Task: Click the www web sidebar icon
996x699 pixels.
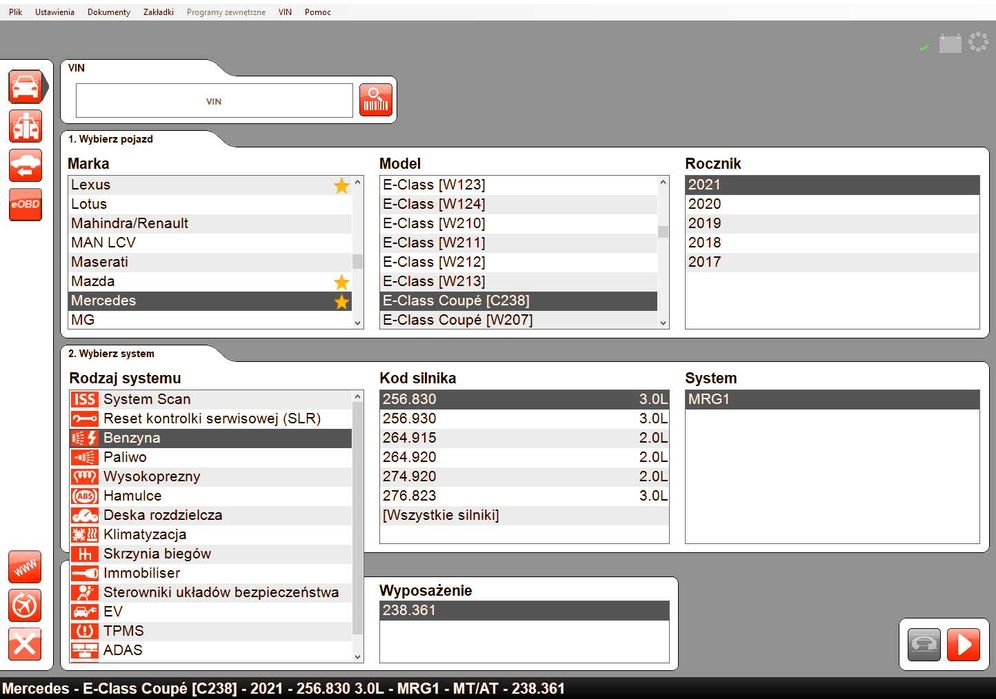Action: pyautogui.click(x=25, y=567)
